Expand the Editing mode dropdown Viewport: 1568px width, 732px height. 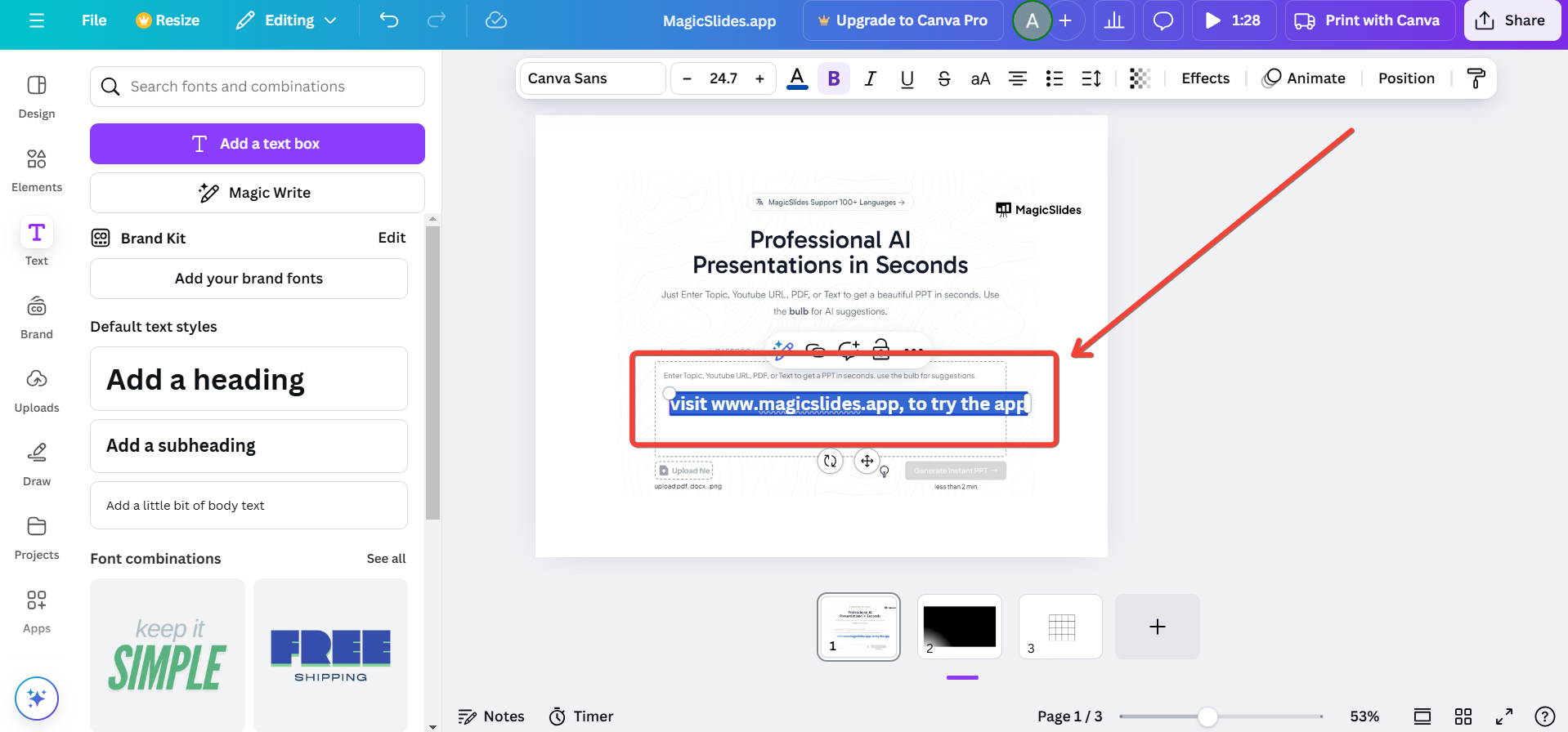click(x=286, y=20)
